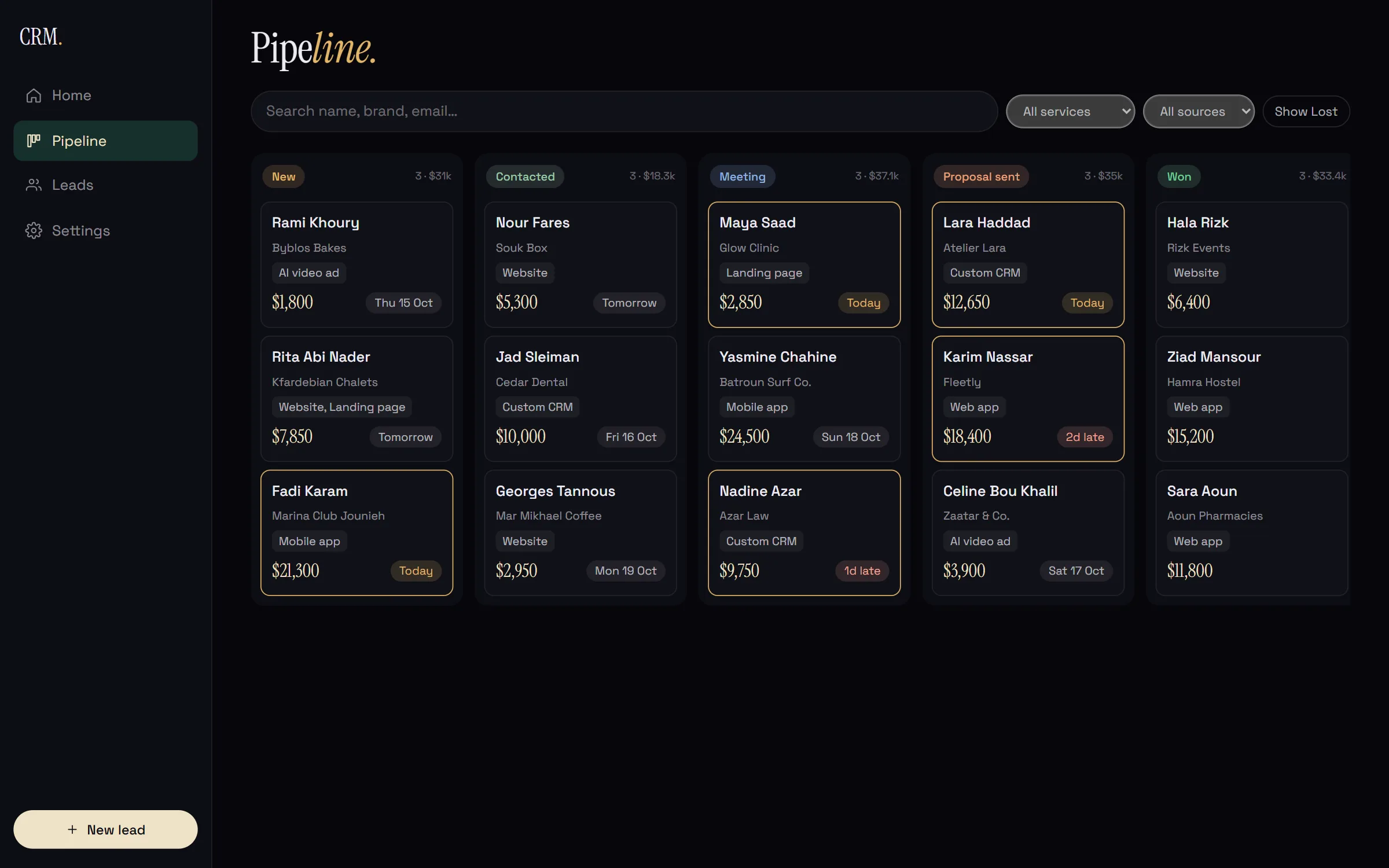Select the Pipeline menu item

(x=105, y=141)
